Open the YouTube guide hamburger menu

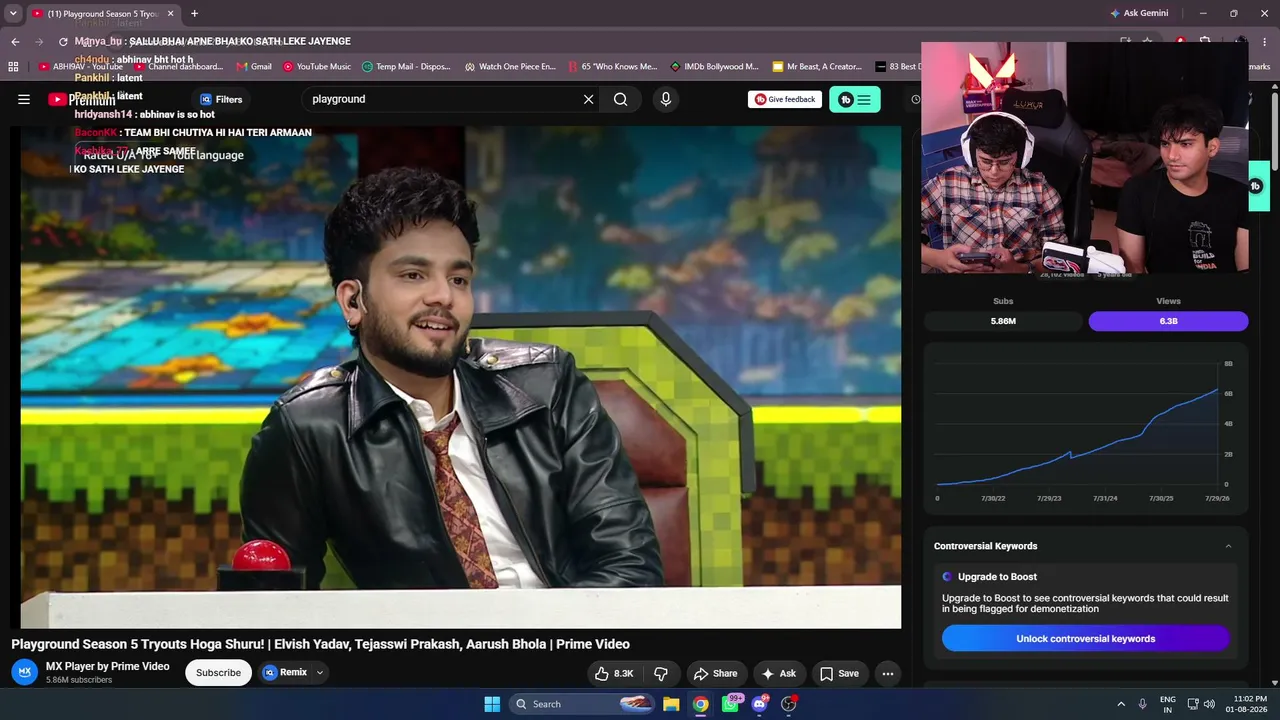tap(24, 99)
